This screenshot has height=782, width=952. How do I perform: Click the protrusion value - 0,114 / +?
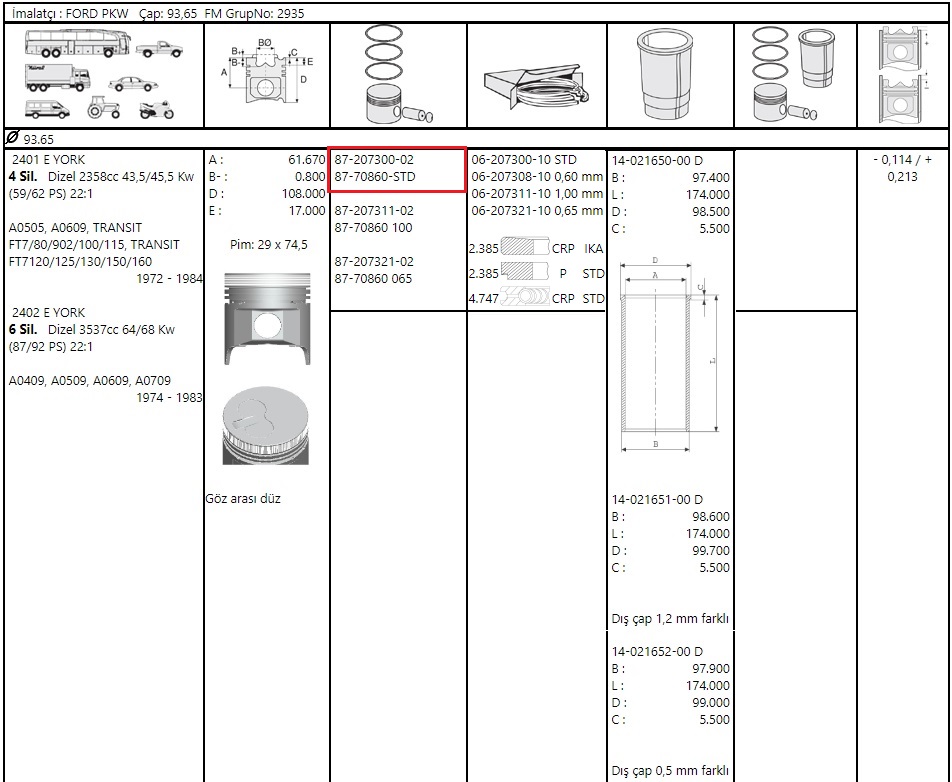[x=902, y=160]
